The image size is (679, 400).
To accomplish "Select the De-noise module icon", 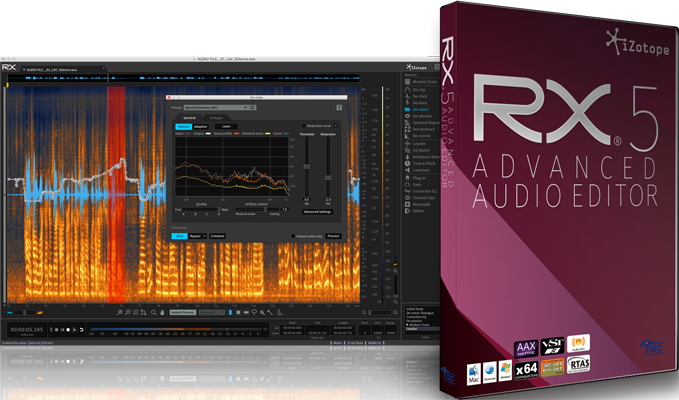I will pos(407,110).
